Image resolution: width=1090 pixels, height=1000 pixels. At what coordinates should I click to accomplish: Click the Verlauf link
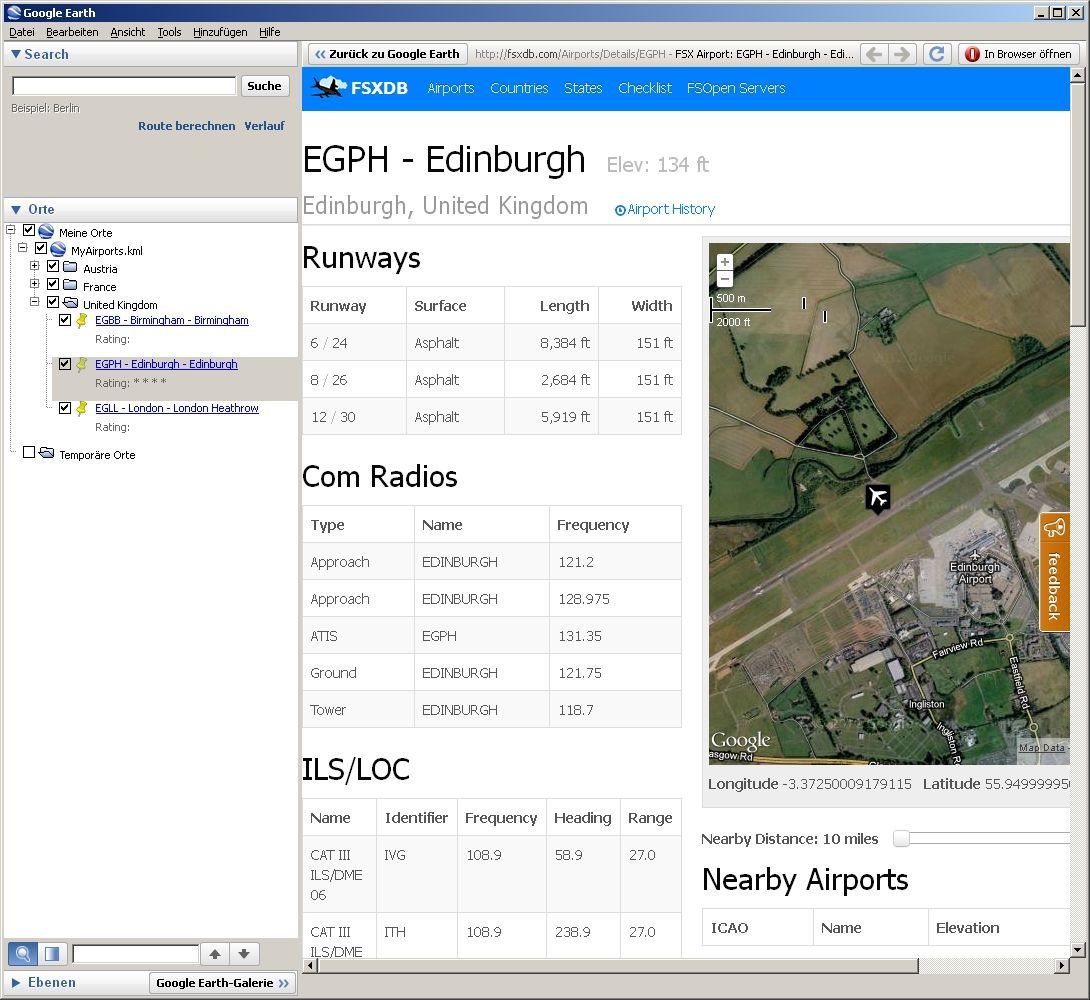(264, 126)
